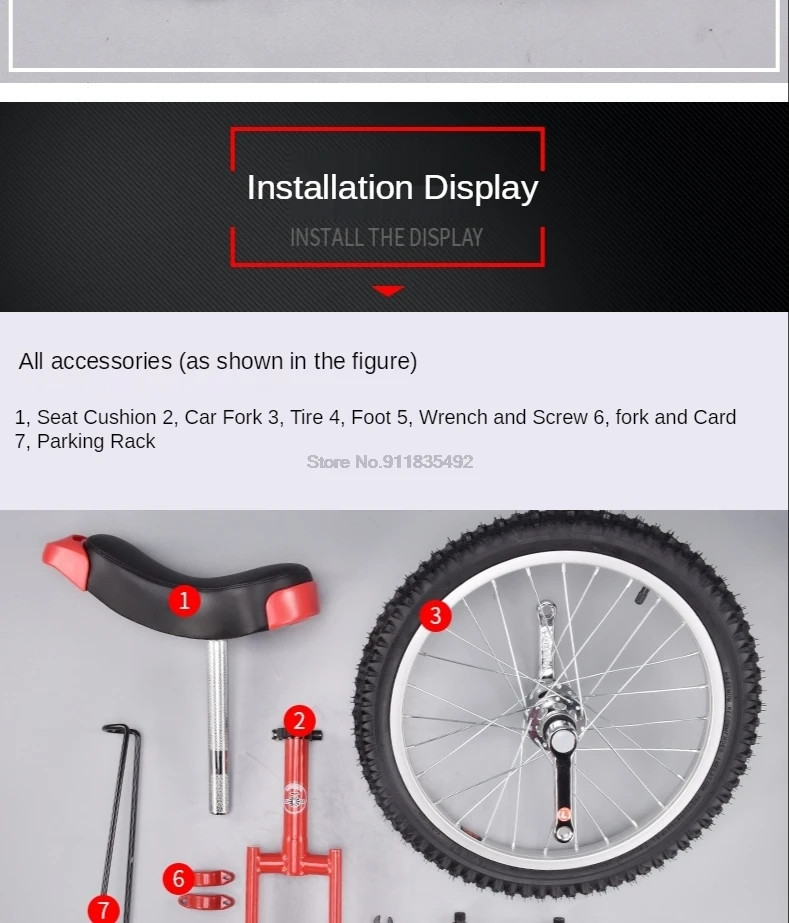Click the red car fork frame
This screenshot has height=923, width=789.
pos(294,824)
